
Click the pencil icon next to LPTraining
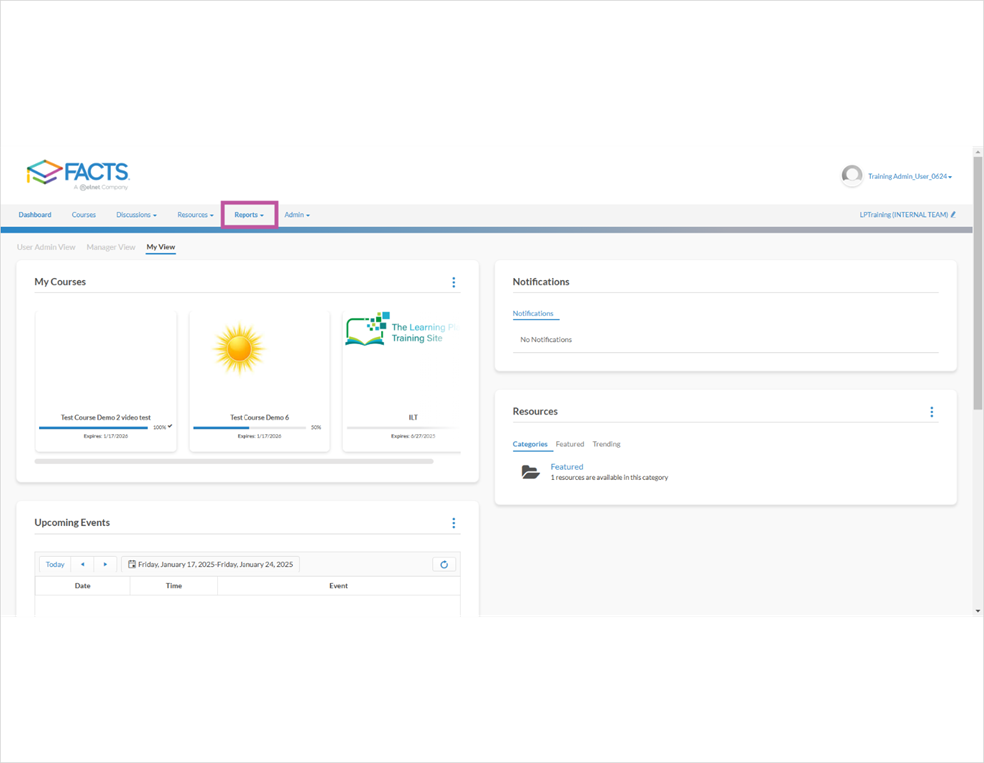tap(952, 214)
